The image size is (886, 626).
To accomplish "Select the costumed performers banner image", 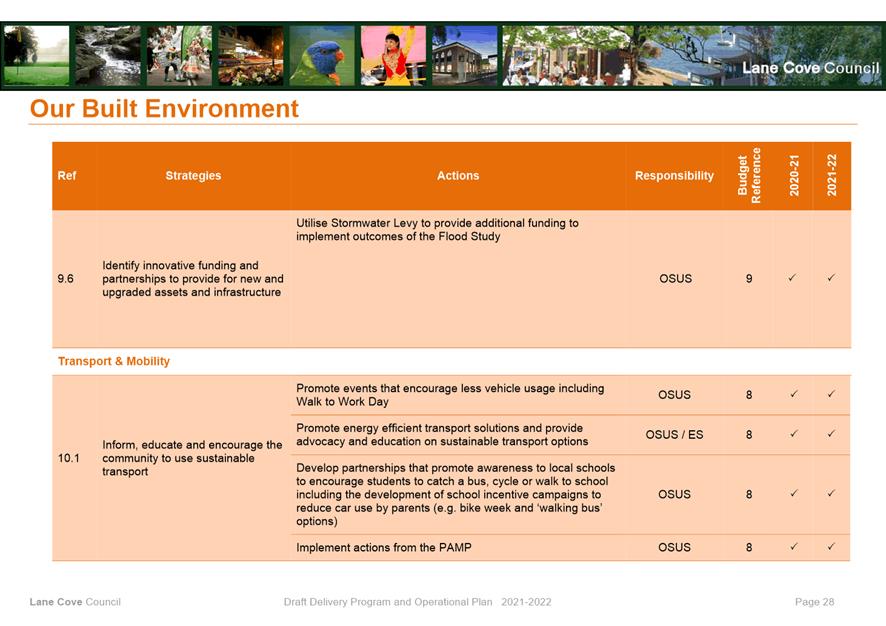I will (179, 55).
